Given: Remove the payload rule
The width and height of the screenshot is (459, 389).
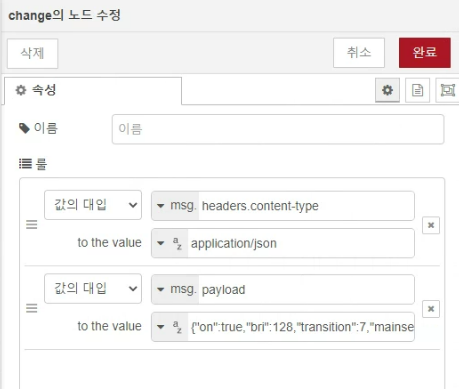Looking at the screenshot, I should (x=431, y=309).
